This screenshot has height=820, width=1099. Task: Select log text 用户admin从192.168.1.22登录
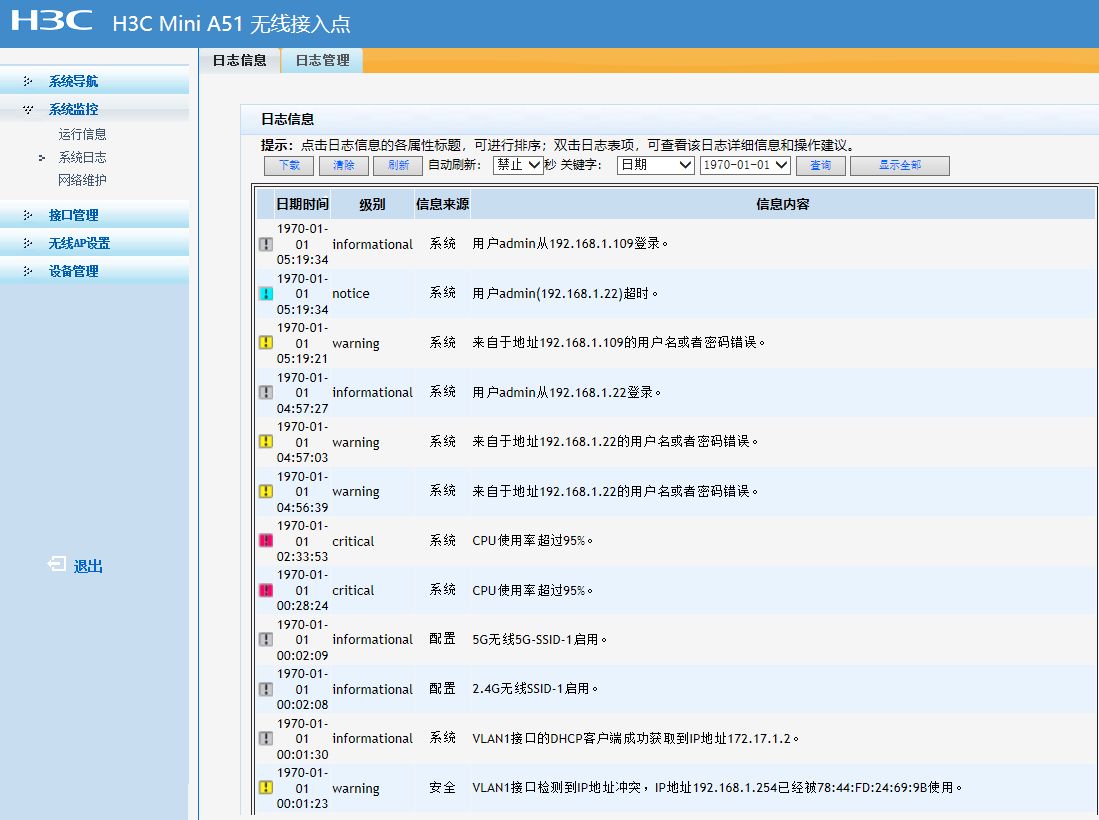566,392
